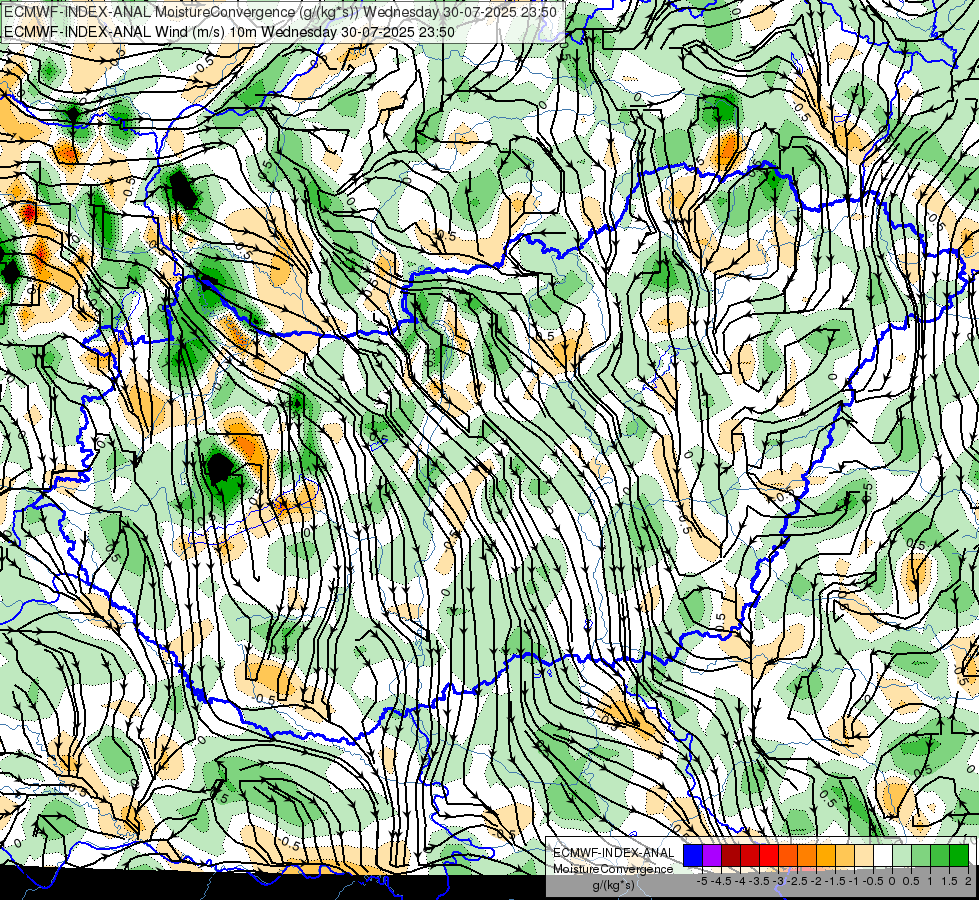This screenshot has width=979, height=900.
Task: Click the 'Wind (m/s) 10m' title line
Action: pyautogui.click(x=229, y=32)
